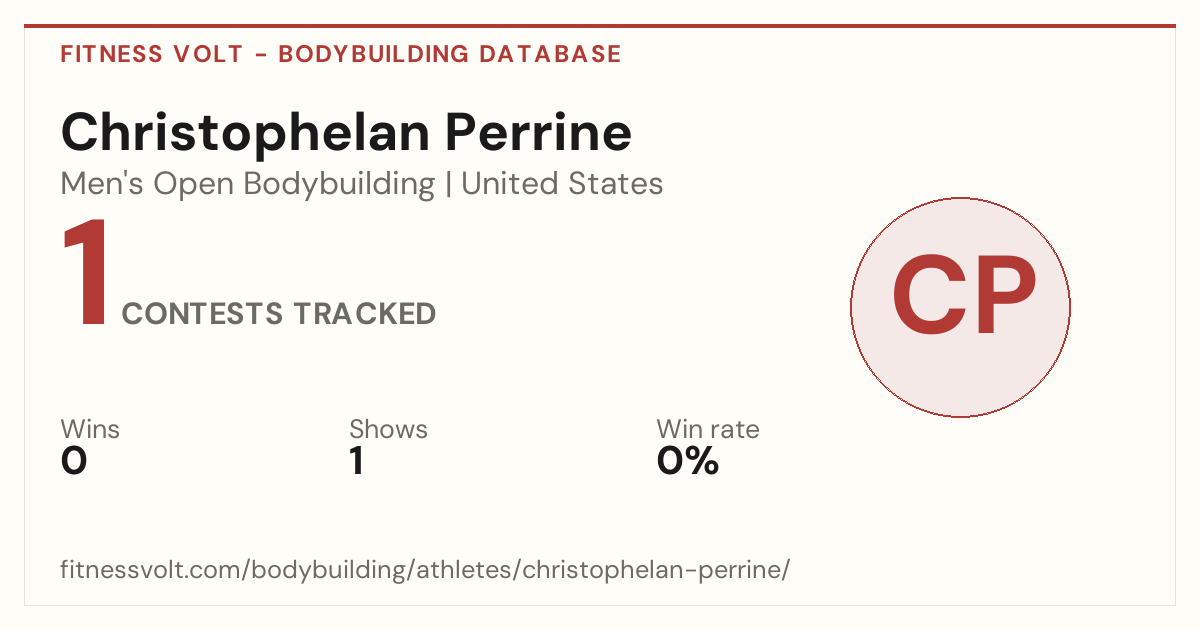Click the dash in the header title
This screenshot has height=630, width=1200.
[260, 54]
